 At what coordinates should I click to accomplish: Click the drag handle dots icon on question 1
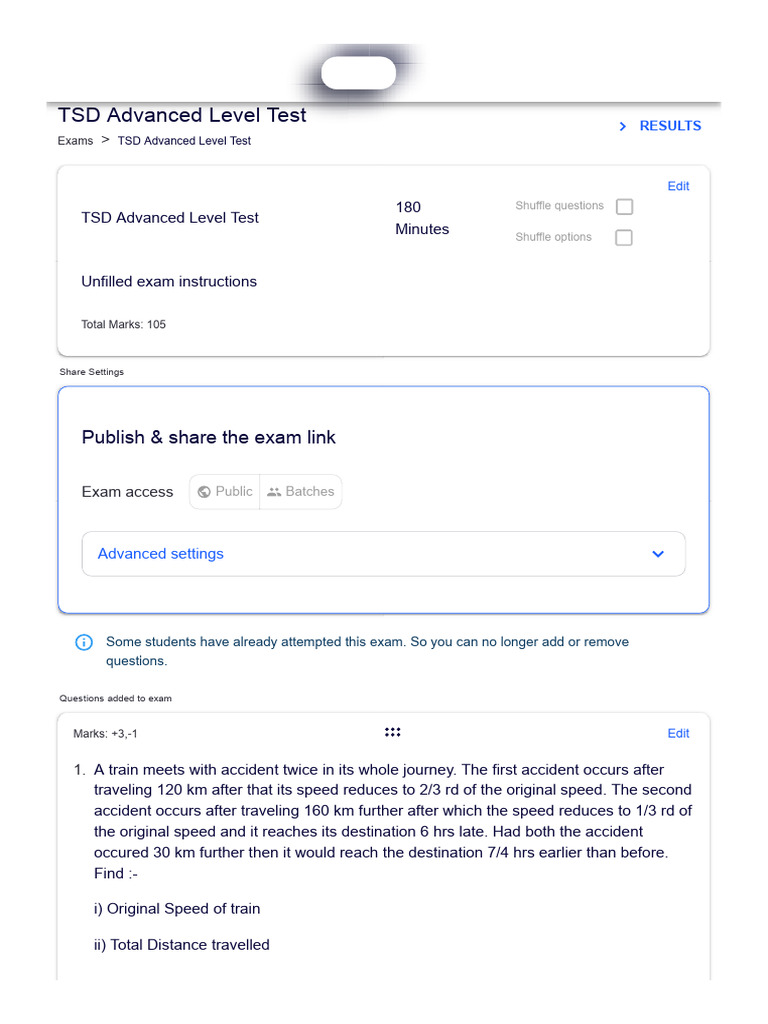(392, 732)
